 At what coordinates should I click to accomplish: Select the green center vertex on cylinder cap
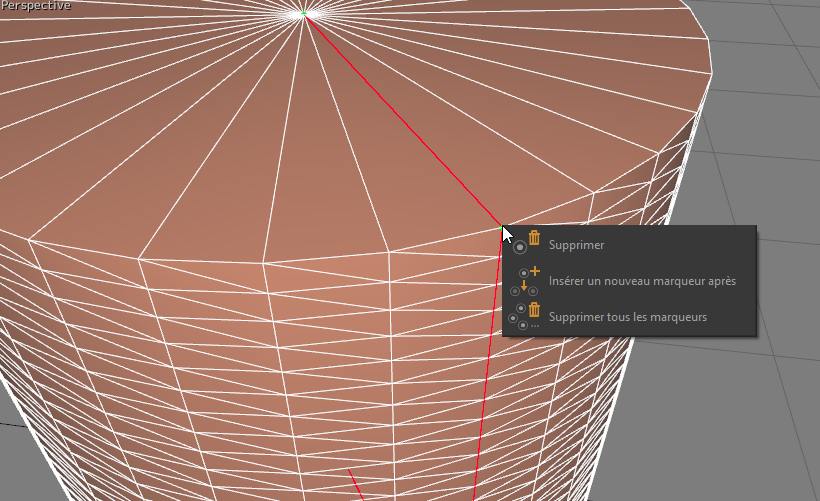(305, 14)
